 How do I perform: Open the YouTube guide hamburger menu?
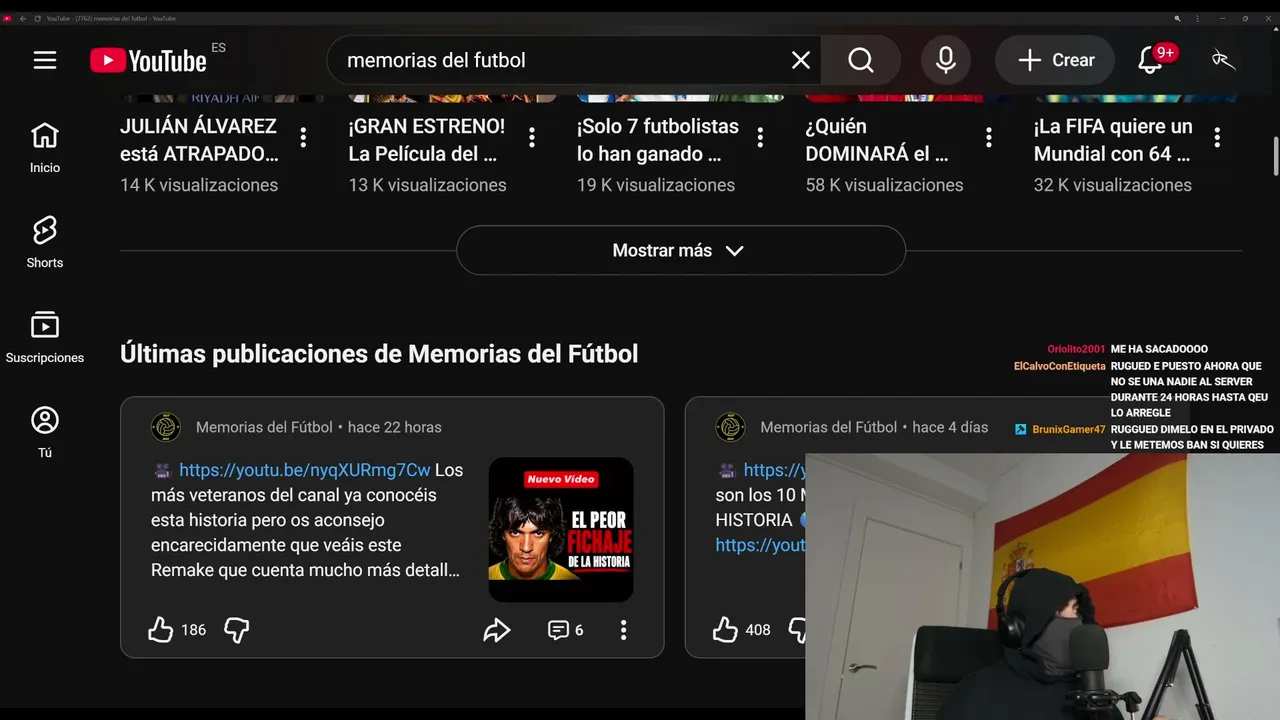pos(45,60)
